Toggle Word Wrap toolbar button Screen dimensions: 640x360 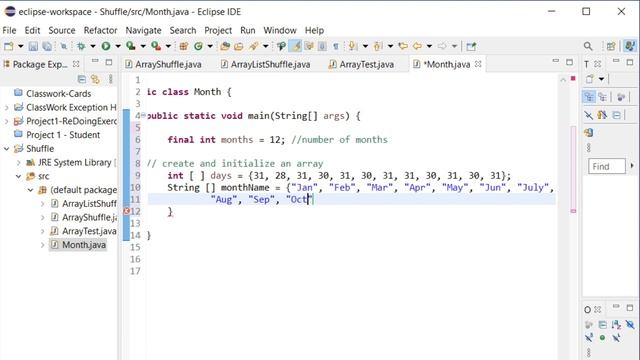[x=309, y=47]
